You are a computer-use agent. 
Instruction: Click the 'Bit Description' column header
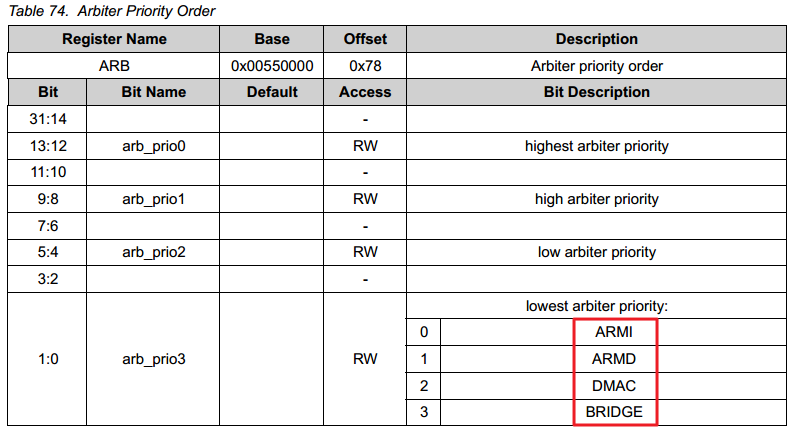596,92
